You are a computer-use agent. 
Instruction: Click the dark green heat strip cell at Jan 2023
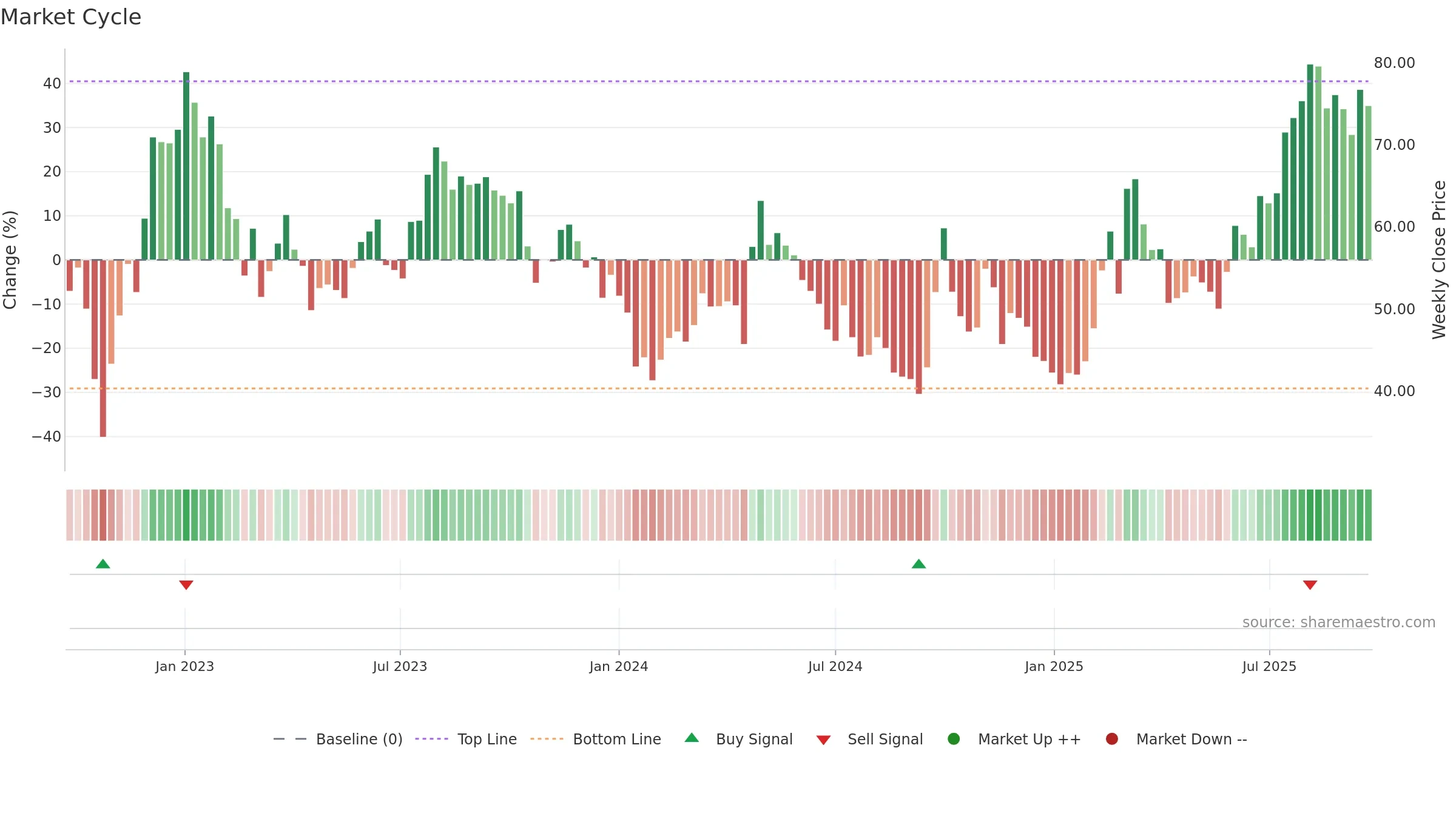[x=186, y=515]
